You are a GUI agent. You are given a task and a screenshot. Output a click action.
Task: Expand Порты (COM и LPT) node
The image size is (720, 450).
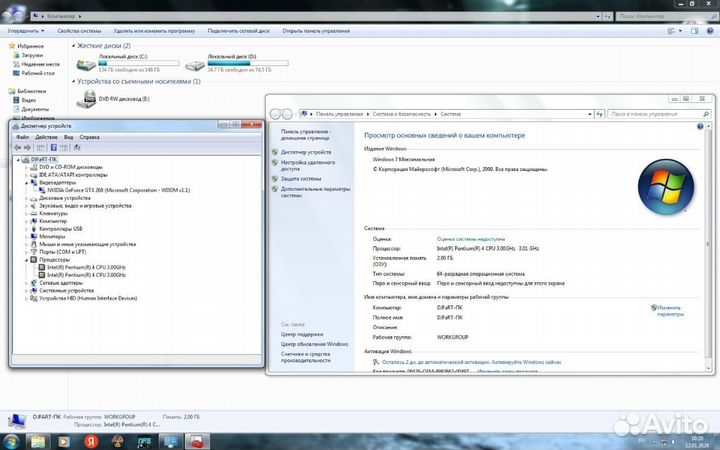(26, 252)
